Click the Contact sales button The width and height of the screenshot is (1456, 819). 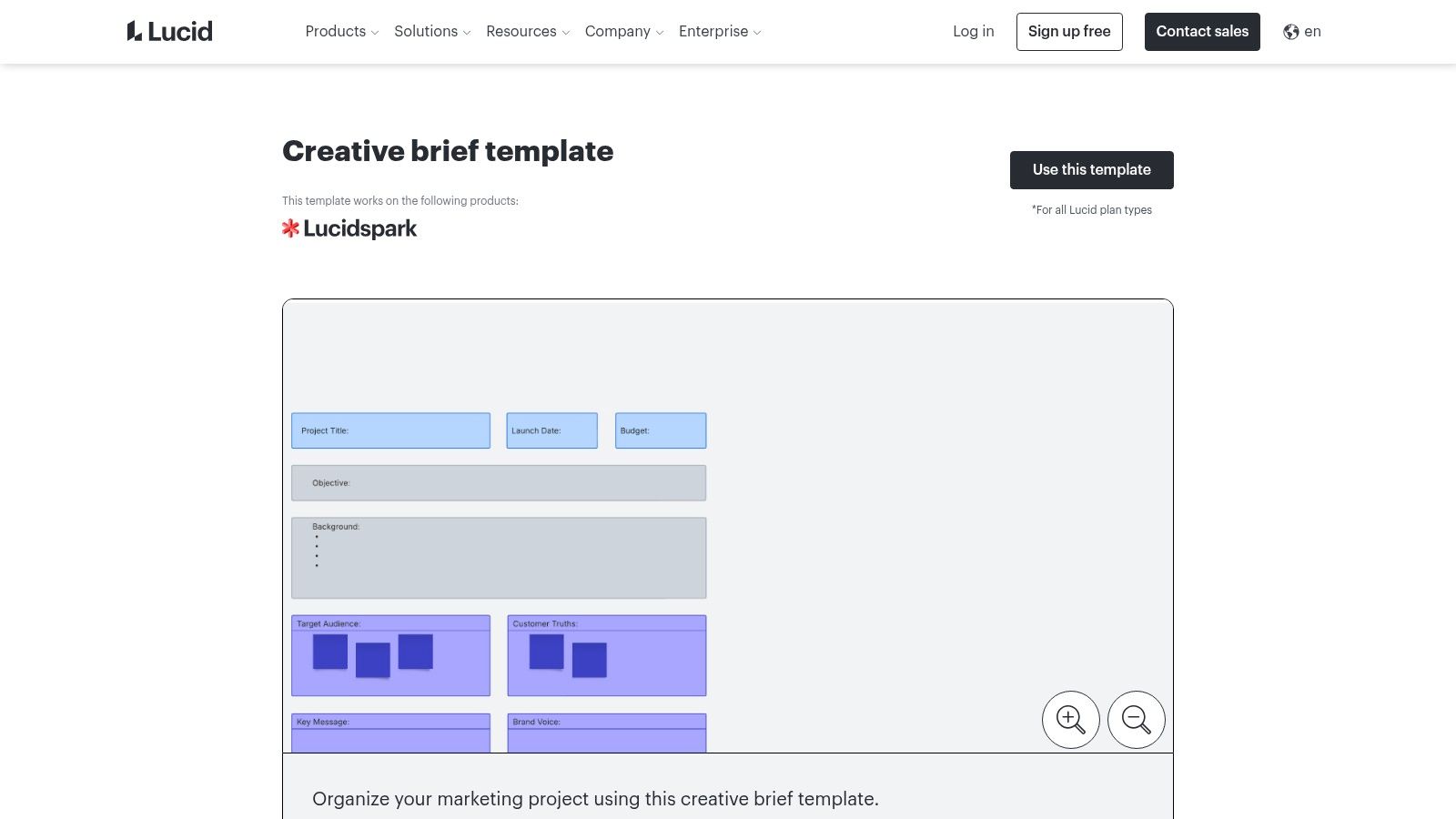coord(1202,31)
